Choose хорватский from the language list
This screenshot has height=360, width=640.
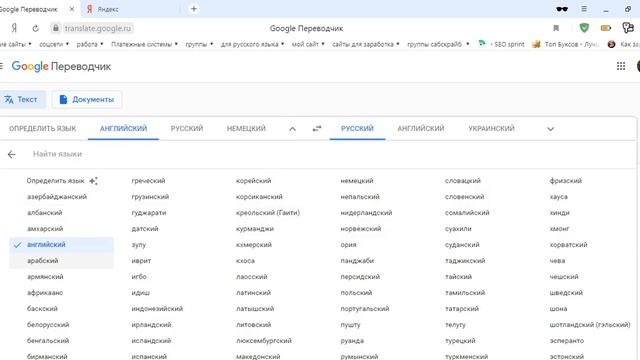pyautogui.click(x=568, y=244)
